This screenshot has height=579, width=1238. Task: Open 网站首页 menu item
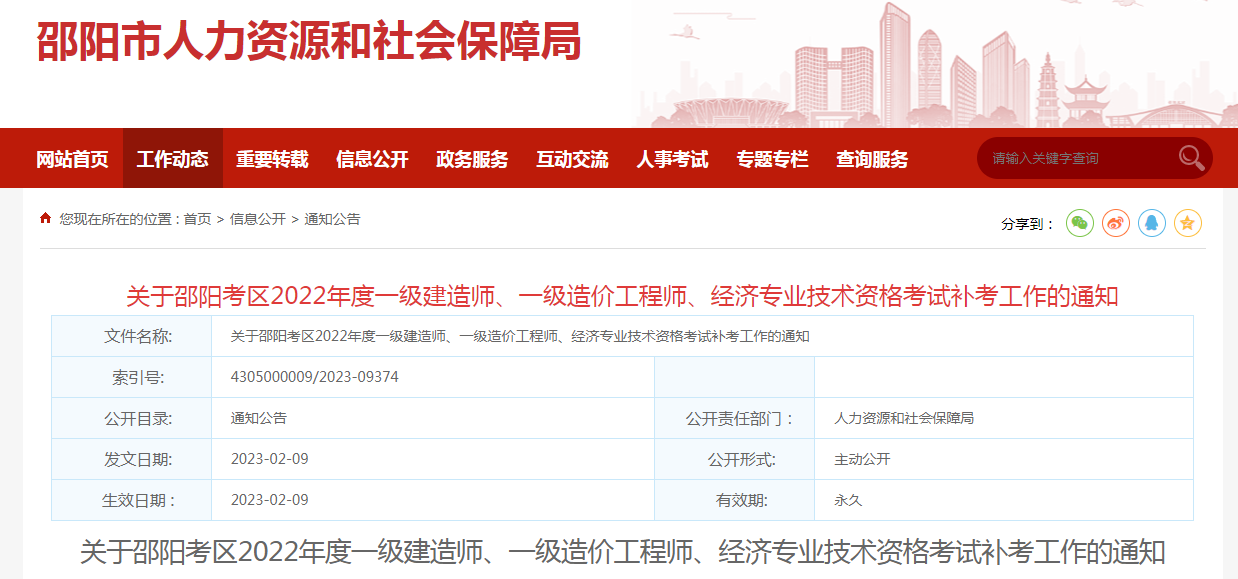pyautogui.click(x=73, y=159)
